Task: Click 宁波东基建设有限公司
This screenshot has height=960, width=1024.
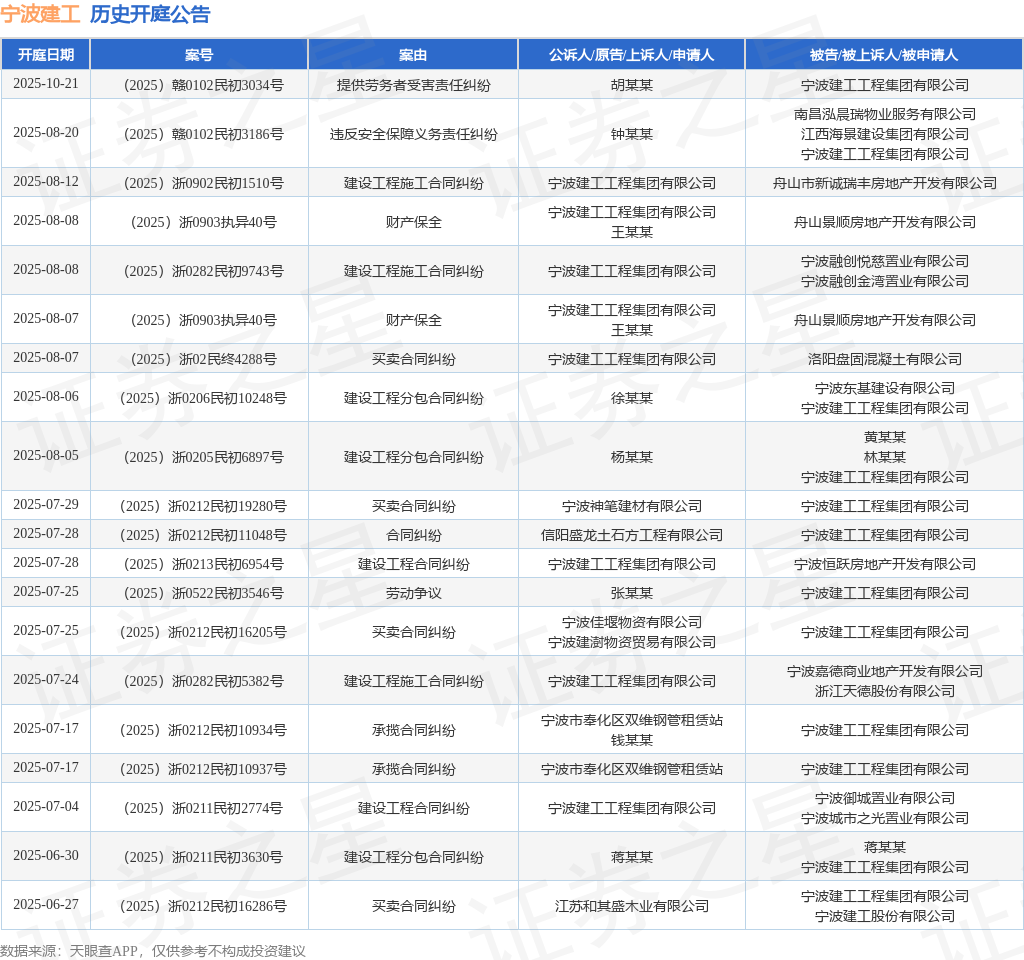Action: point(885,389)
